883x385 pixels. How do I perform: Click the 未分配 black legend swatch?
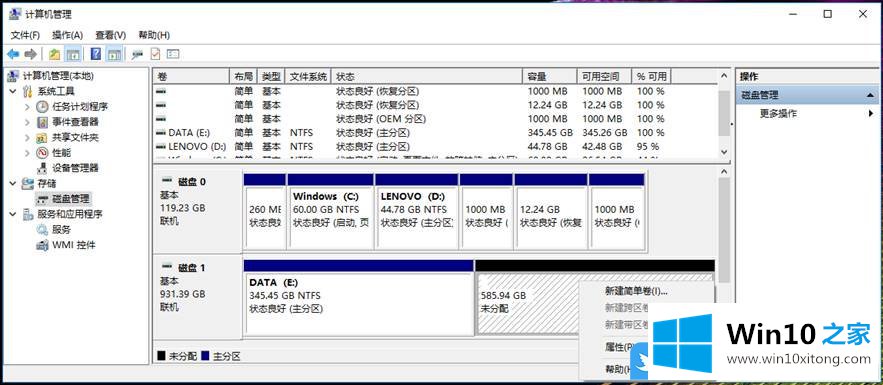point(161,356)
